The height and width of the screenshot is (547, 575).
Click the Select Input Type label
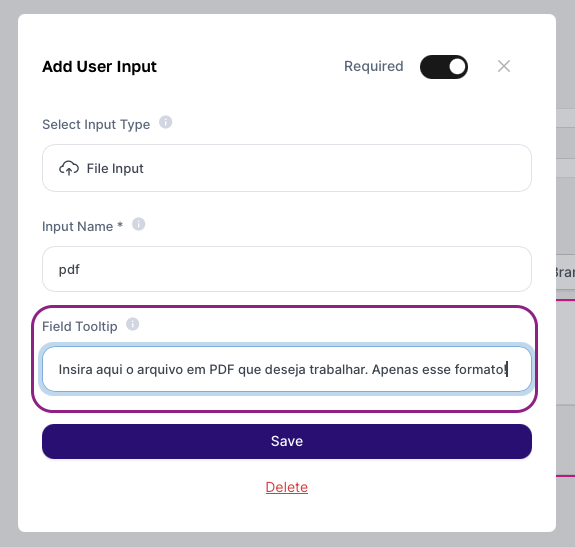96,125
